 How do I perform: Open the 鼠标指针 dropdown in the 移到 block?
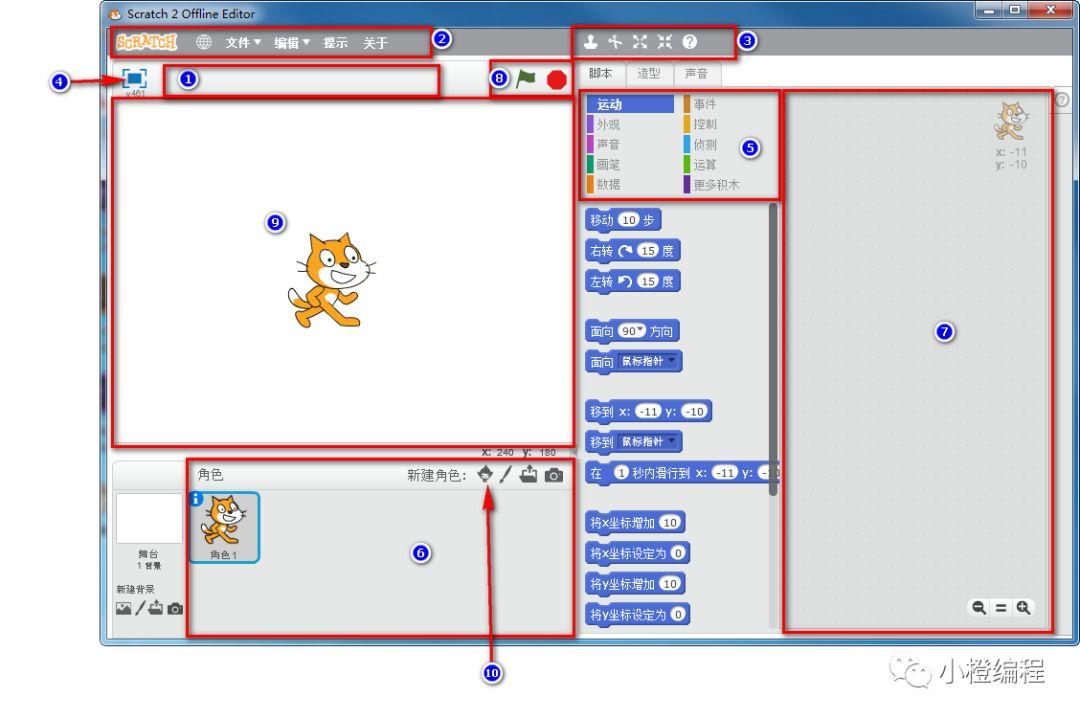pos(648,441)
